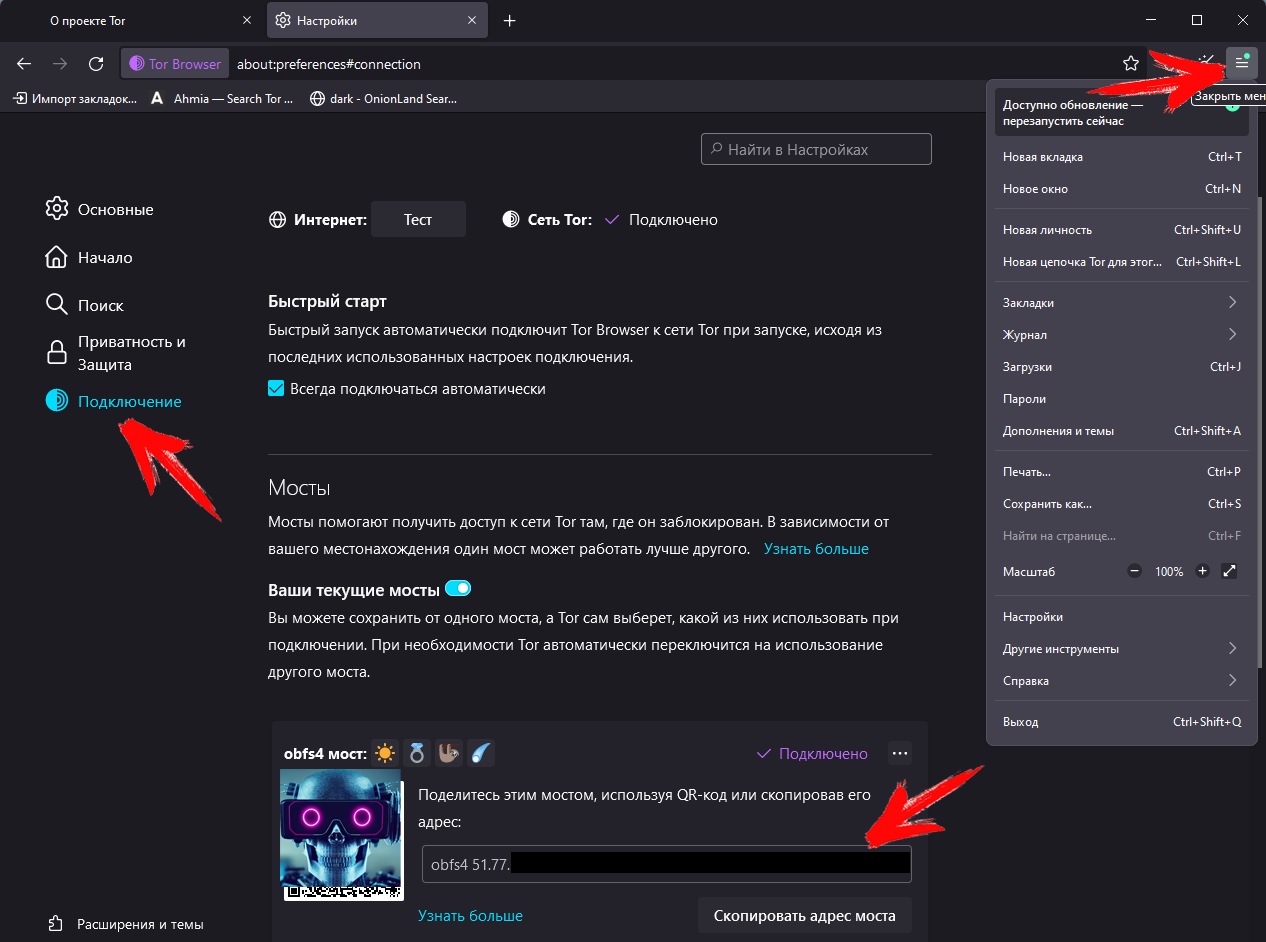
Task: Click Скопировать адрес моста button
Action: (x=805, y=915)
